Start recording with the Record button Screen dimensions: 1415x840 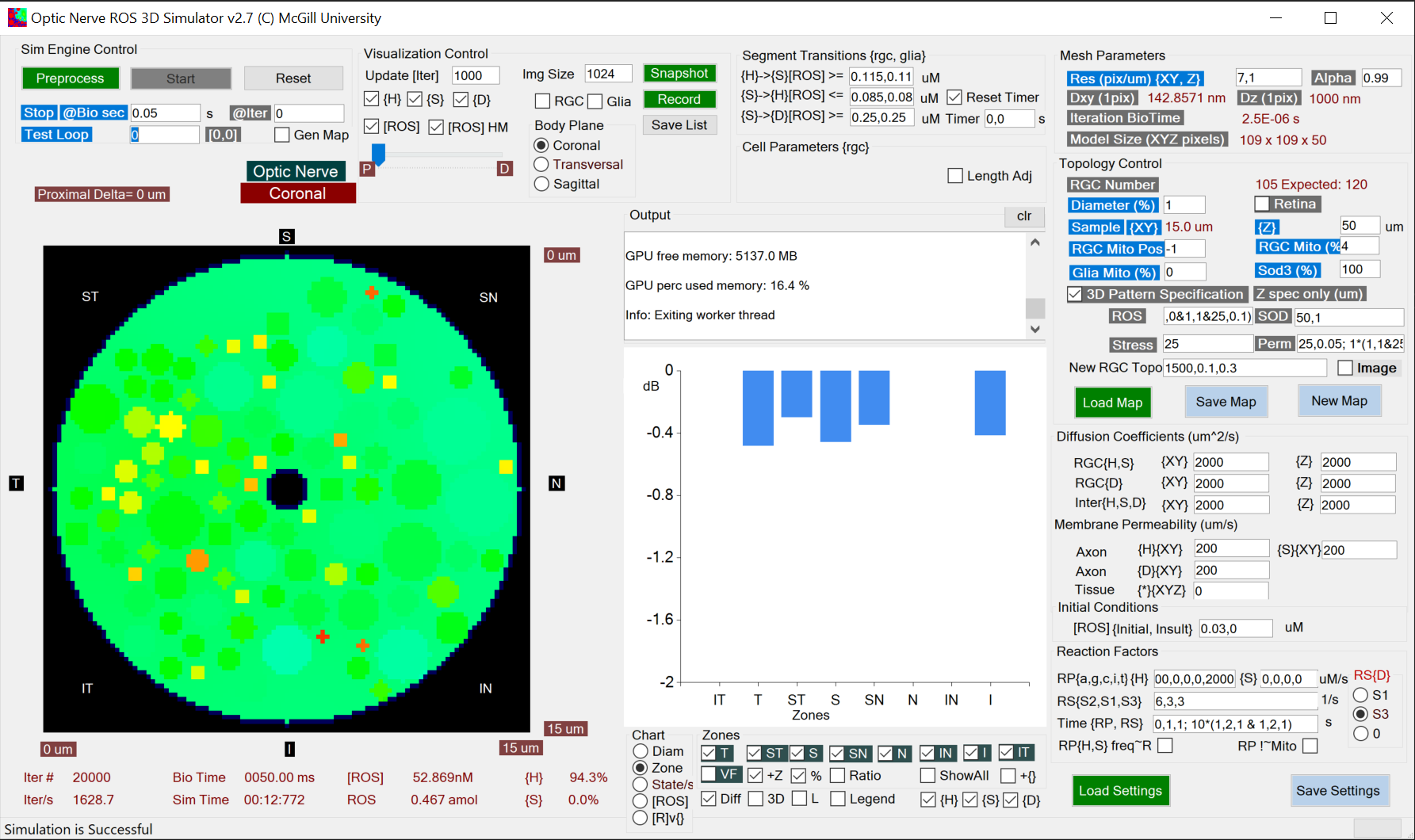tap(679, 99)
